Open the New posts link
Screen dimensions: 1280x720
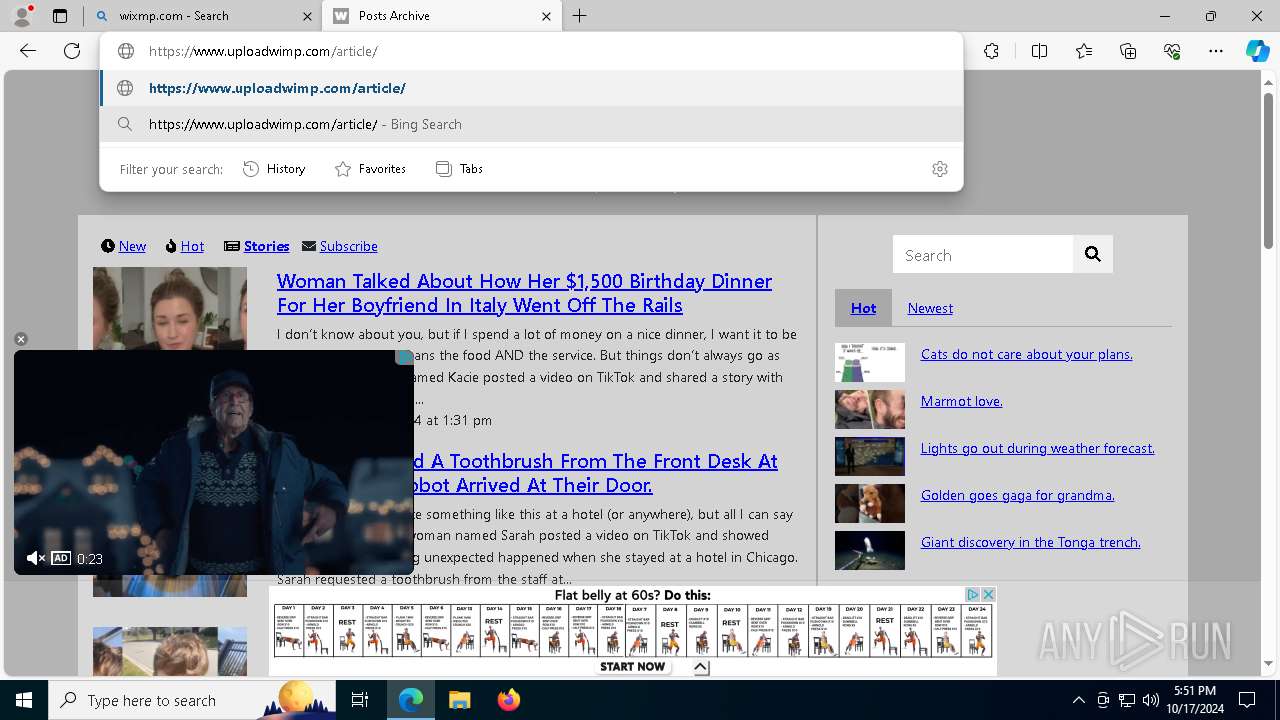pos(132,246)
